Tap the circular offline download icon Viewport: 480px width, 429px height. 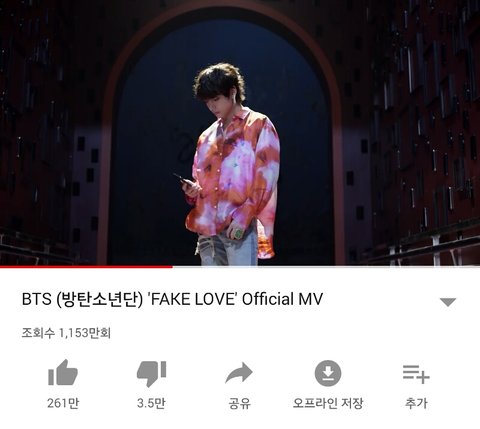point(328,373)
